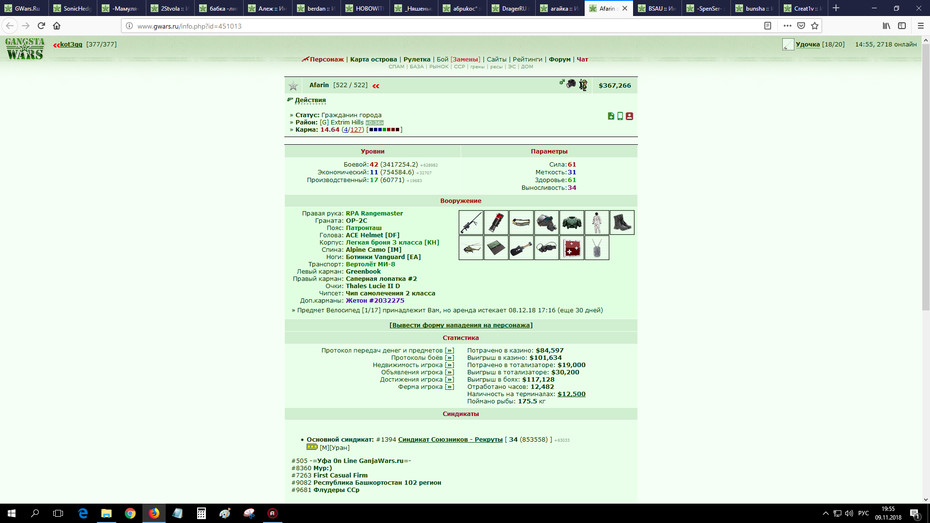Open First Casual Firm syndicate link

(340, 475)
